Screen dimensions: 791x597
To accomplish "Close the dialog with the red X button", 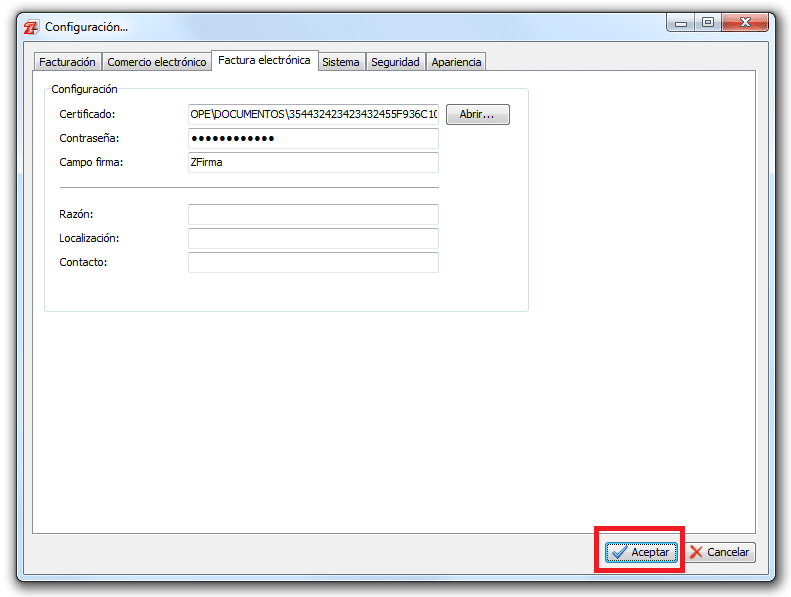I will [x=745, y=22].
